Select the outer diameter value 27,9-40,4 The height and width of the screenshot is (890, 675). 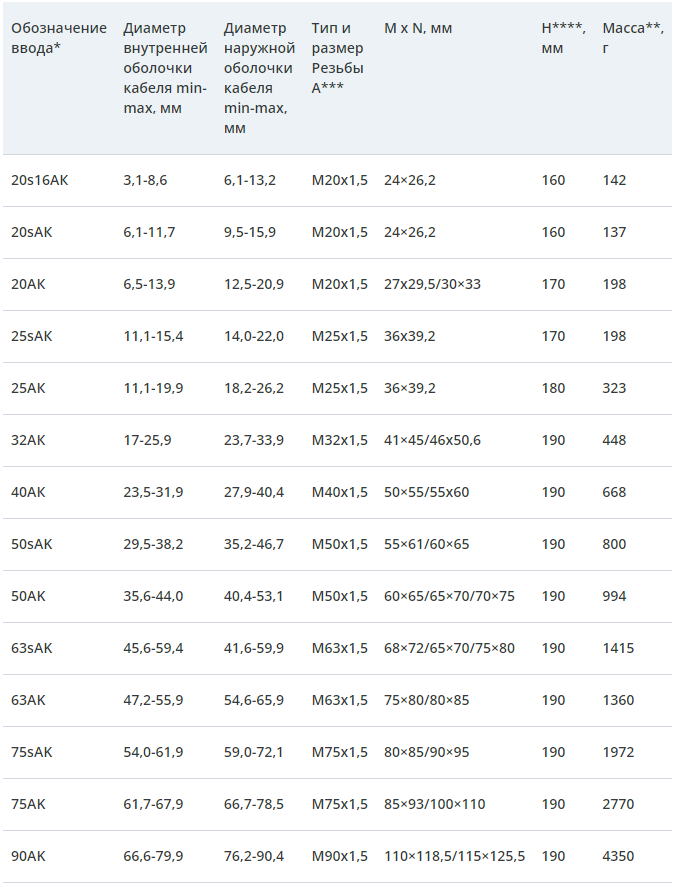coord(253,492)
